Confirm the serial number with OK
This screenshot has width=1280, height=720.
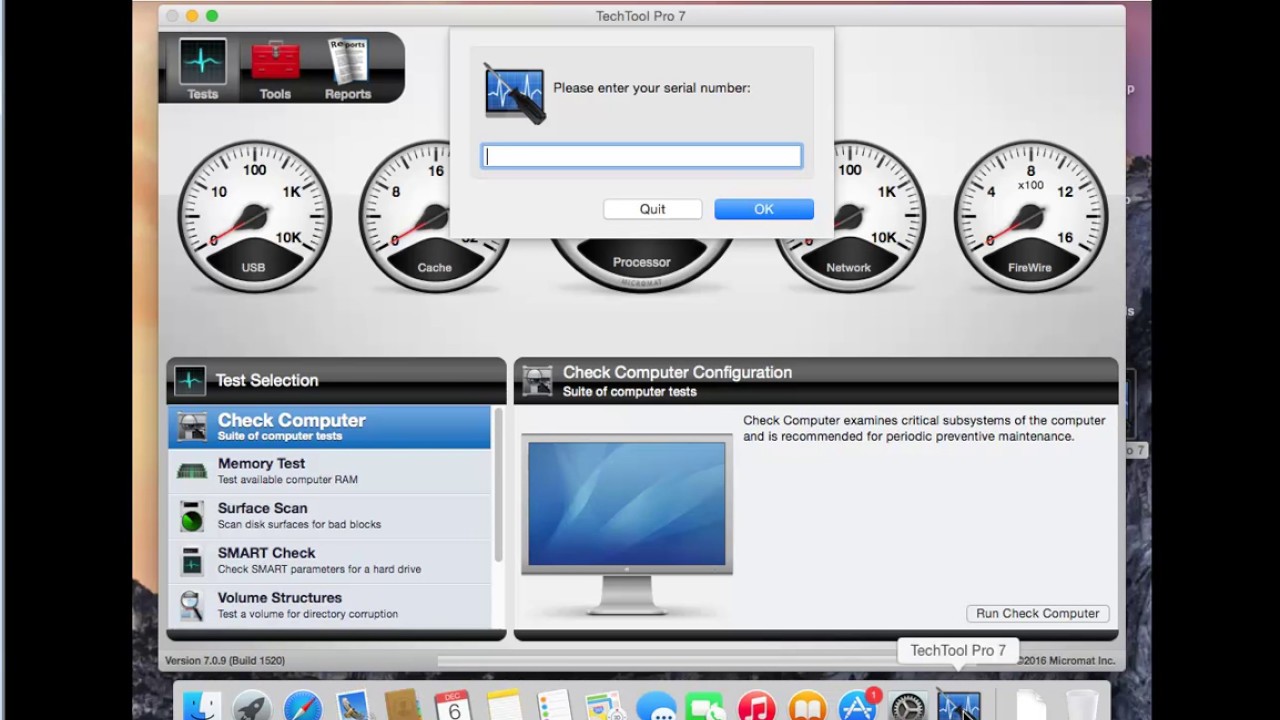[x=764, y=209]
